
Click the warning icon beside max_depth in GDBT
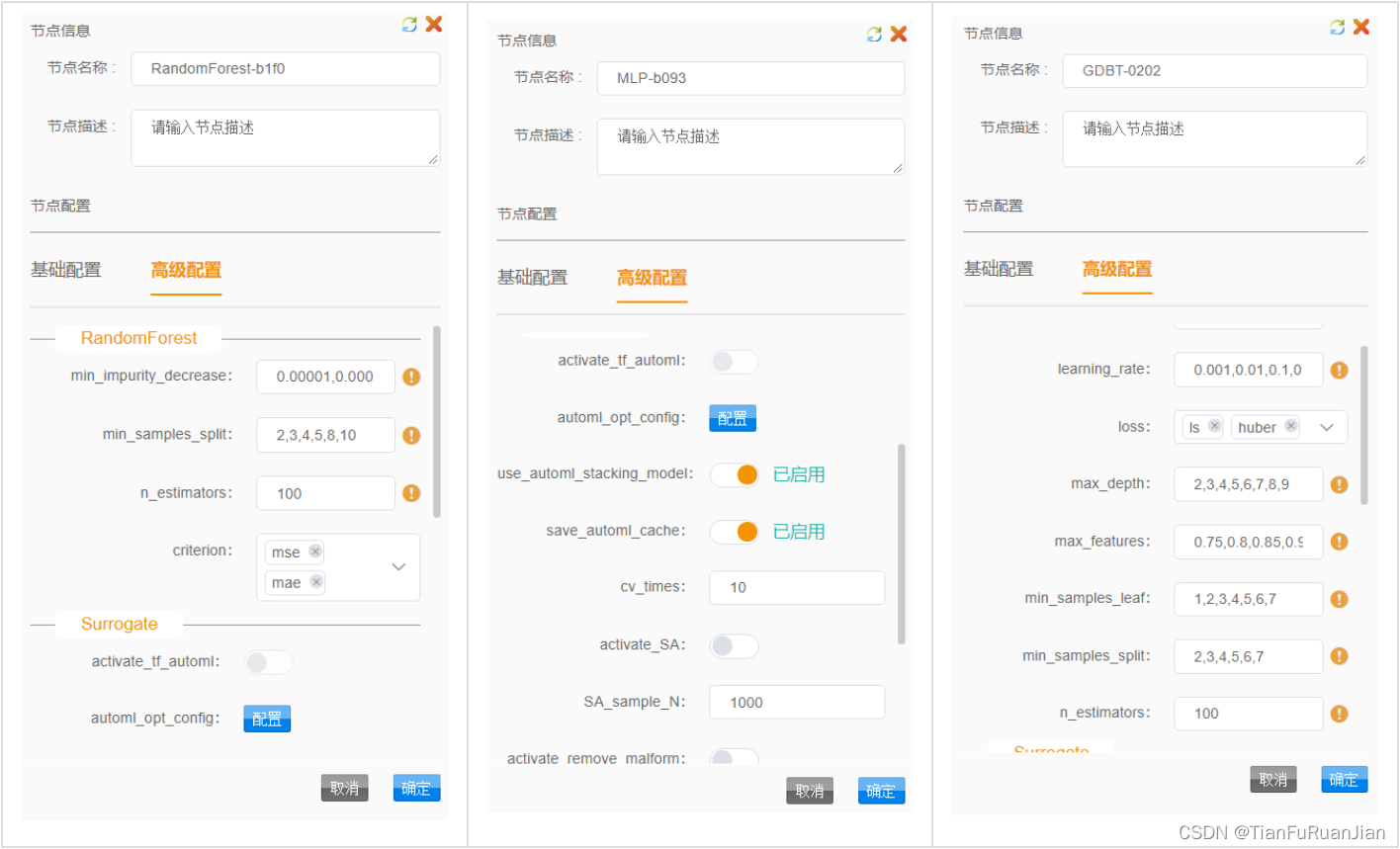pyautogui.click(x=1339, y=484)
